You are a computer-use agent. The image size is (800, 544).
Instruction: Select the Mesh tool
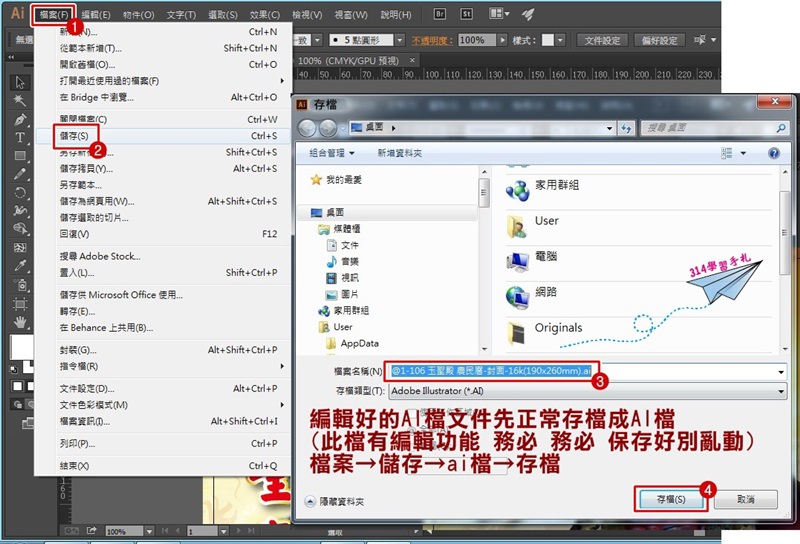pos(20,248)
